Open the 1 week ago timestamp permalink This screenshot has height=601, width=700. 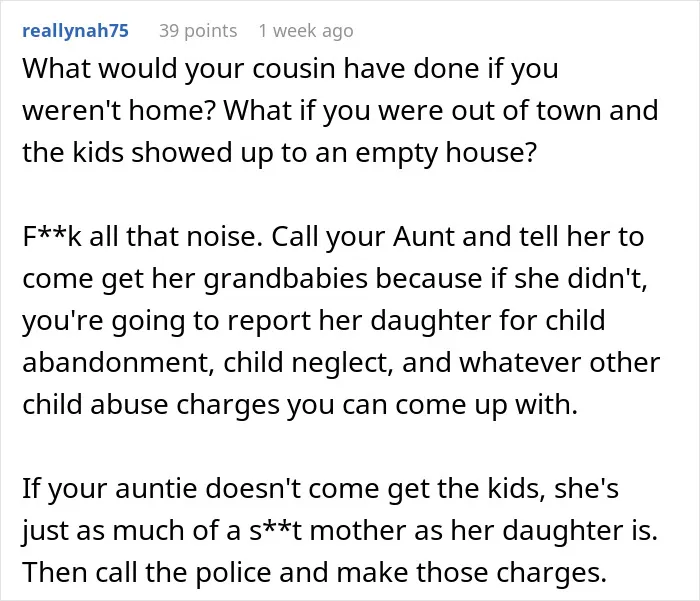[306, 31]
